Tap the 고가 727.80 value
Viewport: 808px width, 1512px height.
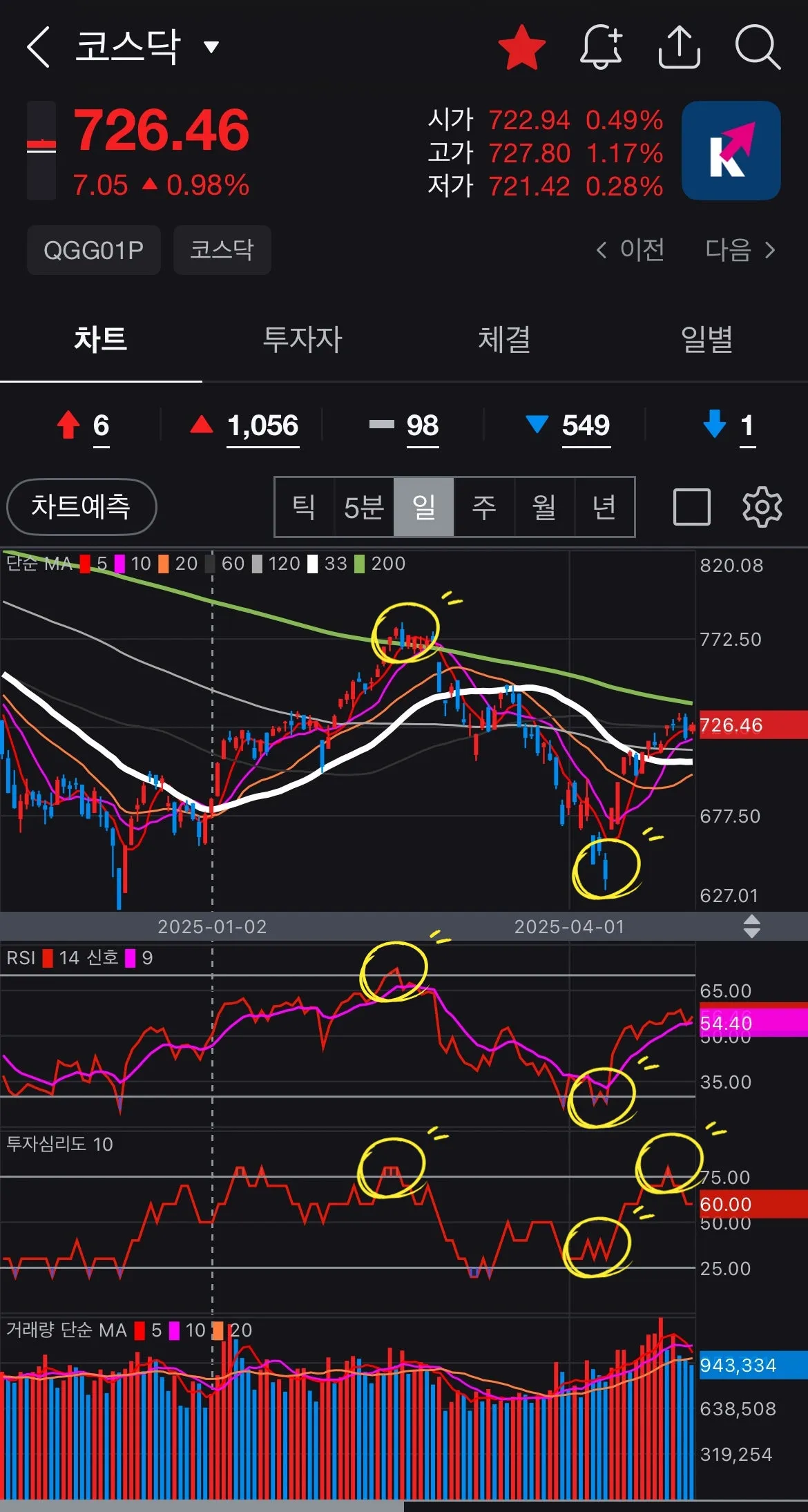pos(530,153)
